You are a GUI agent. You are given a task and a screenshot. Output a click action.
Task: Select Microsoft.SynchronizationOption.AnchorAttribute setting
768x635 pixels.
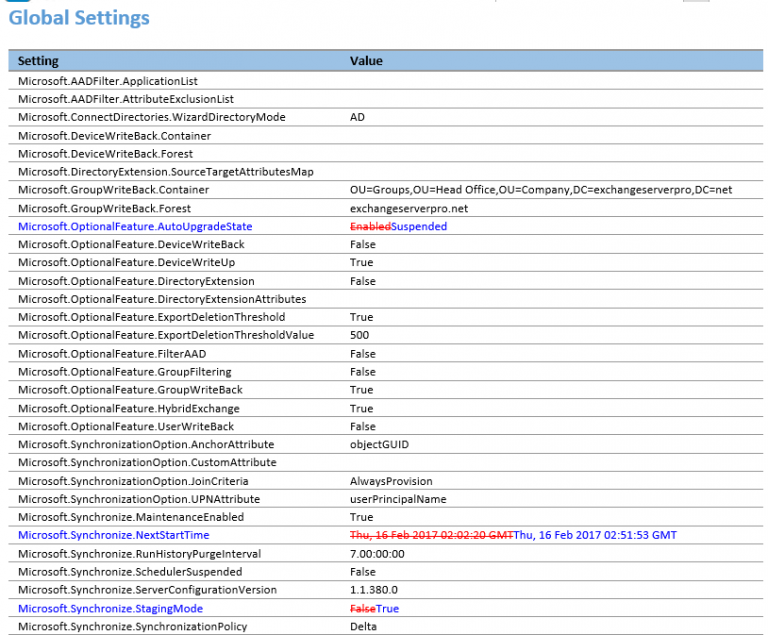[146, 444]
